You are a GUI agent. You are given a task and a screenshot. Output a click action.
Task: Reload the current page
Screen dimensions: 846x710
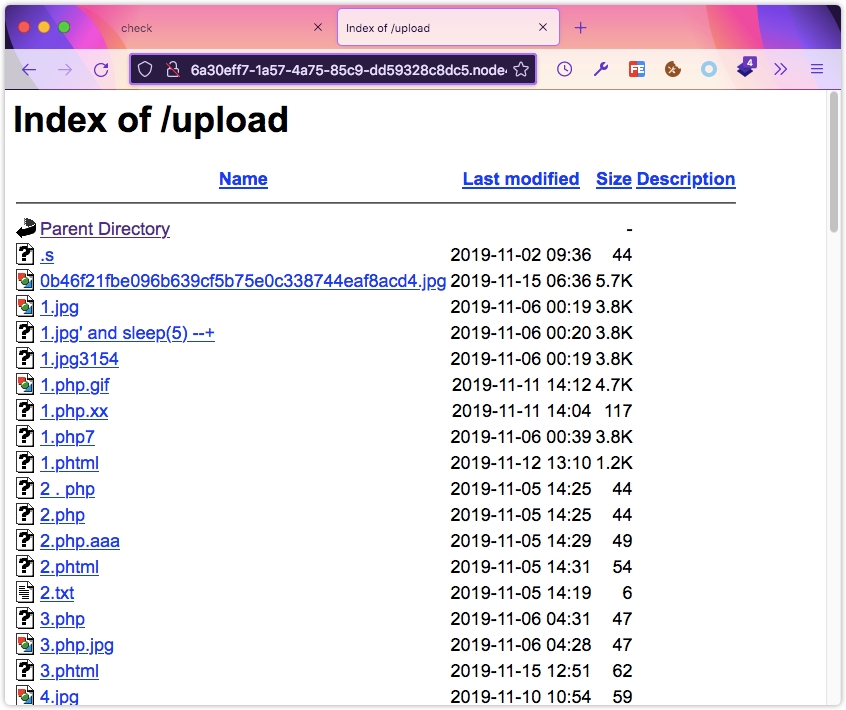pyautogui.click(x=101, y=69)
